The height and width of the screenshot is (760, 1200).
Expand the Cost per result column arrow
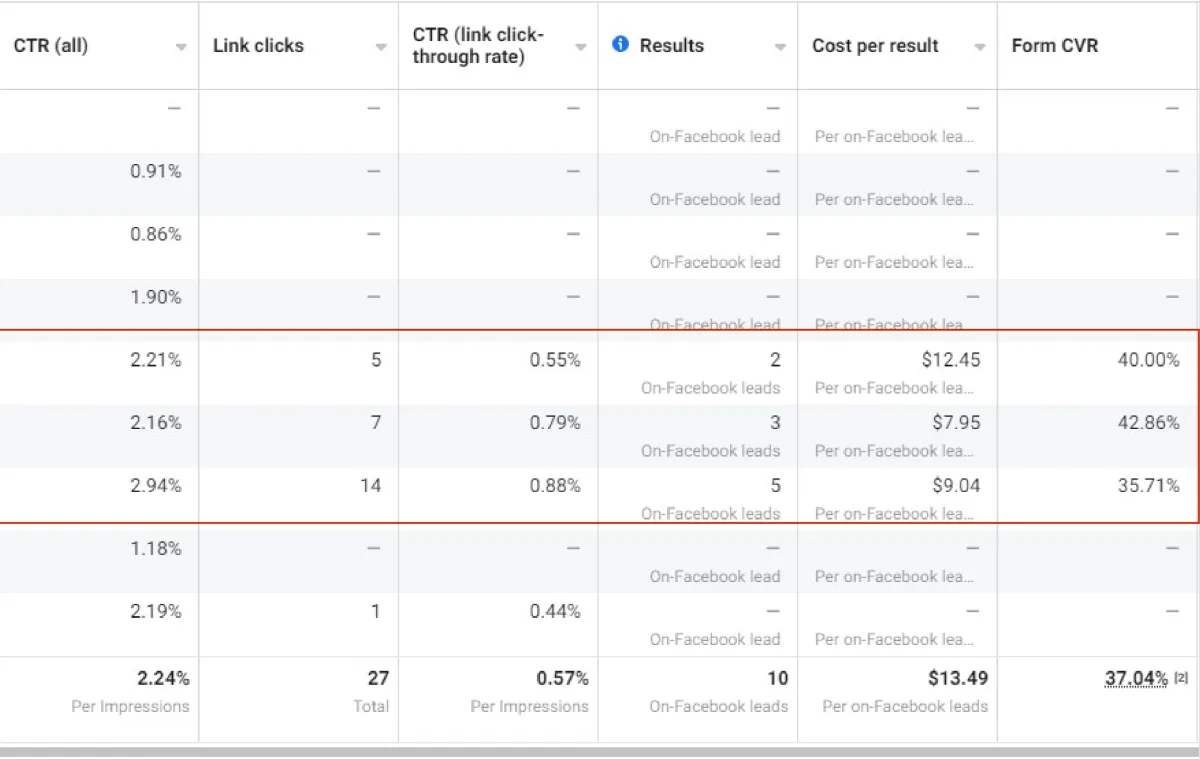pyautogui.click(x=980, y=47)
